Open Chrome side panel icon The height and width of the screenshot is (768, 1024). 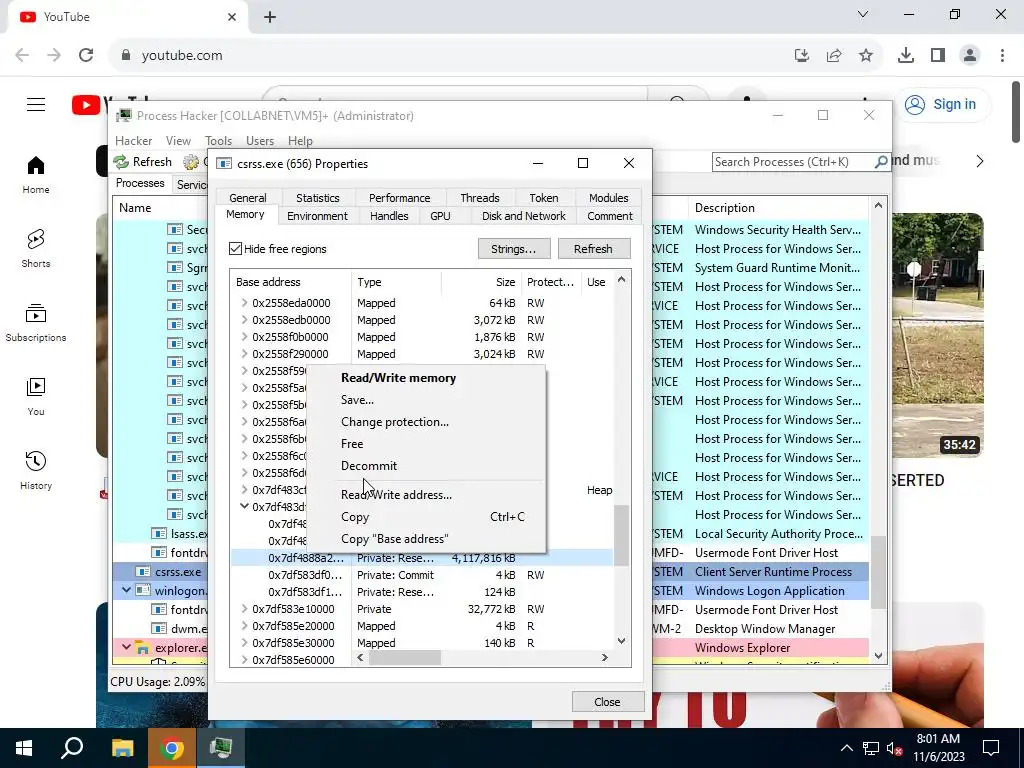coord(938,56)
